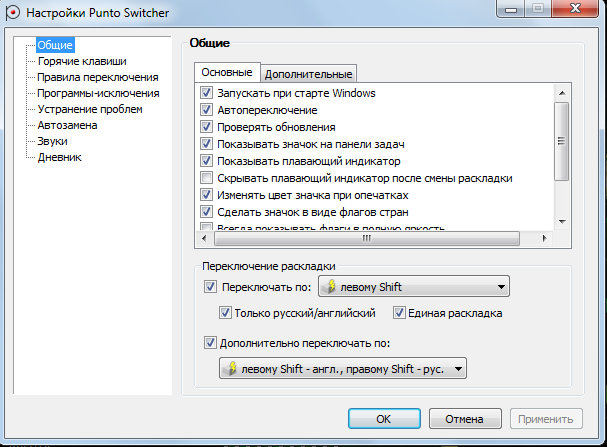Toggle Запускать при старте Windows checkbox

[x=206, y=93]
